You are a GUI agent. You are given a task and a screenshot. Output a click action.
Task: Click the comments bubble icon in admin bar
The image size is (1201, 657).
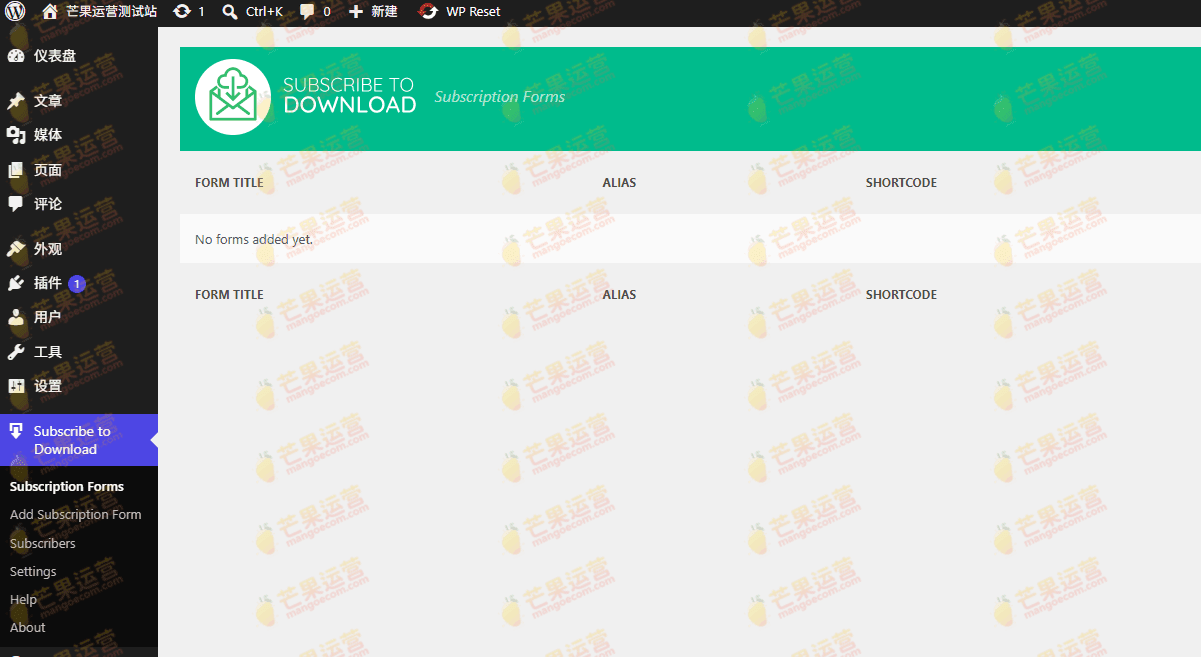307,12
